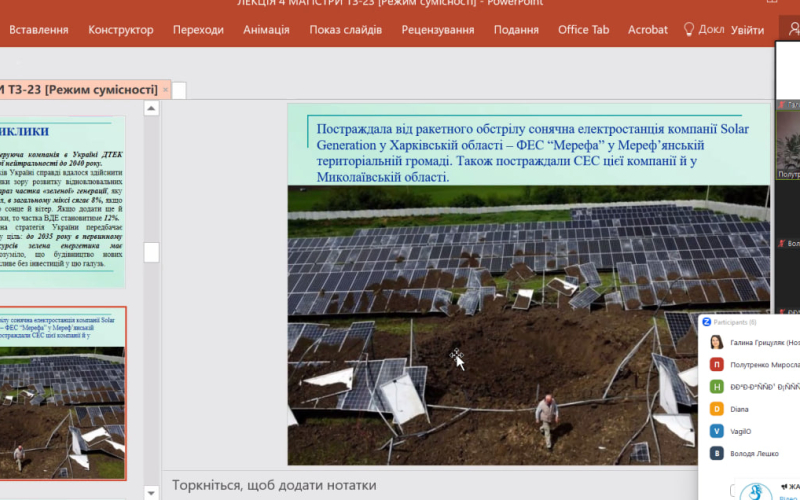Click the Zoom logo in Participants header
The image size is (800, 500).
707,322
